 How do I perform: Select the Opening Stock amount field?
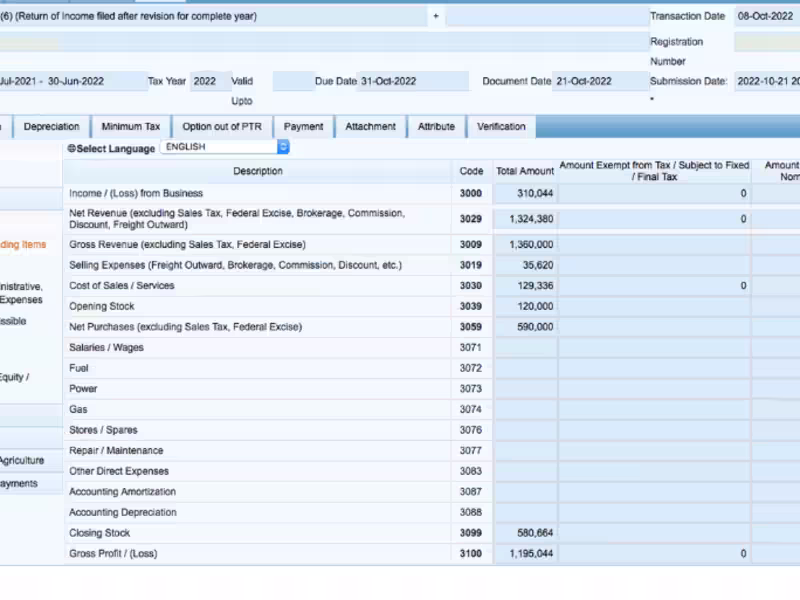(525, 306)
